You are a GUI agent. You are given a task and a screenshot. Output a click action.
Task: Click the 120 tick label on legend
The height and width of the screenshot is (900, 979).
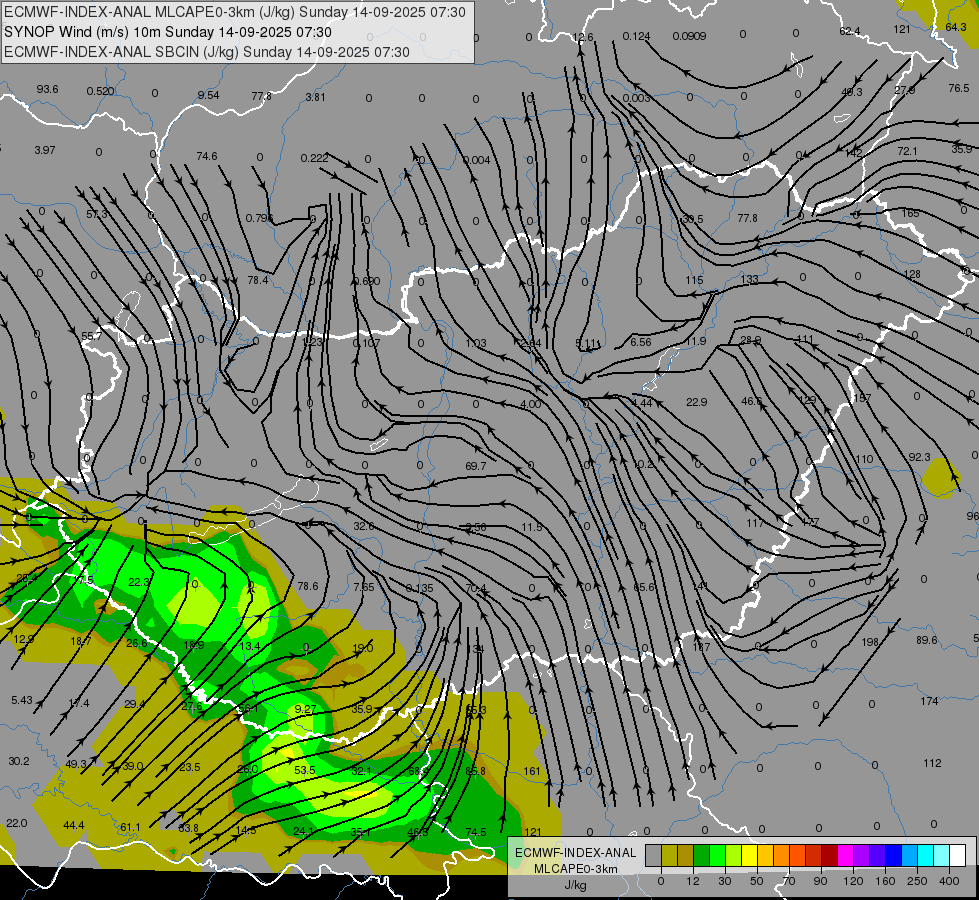click(x=854, y=881)
